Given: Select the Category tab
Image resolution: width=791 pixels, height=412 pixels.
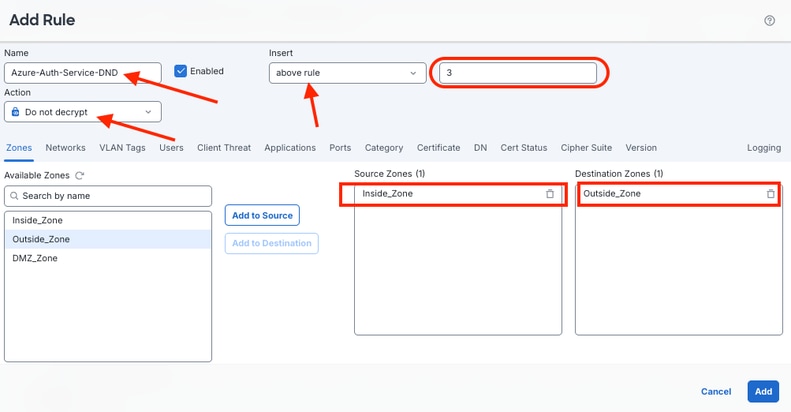Looking at the screenshot, I should click(384, 148).
